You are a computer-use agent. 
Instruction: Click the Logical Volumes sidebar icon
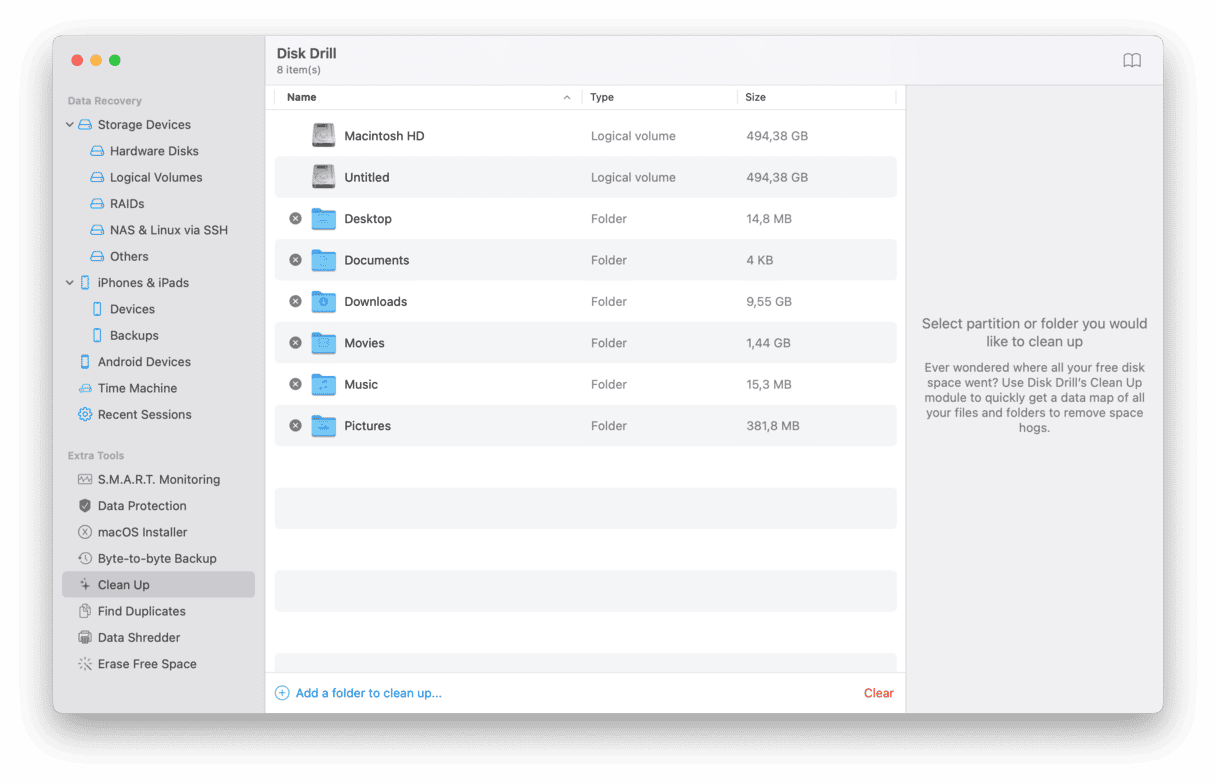pyautogui.click(x=97, y=177)
